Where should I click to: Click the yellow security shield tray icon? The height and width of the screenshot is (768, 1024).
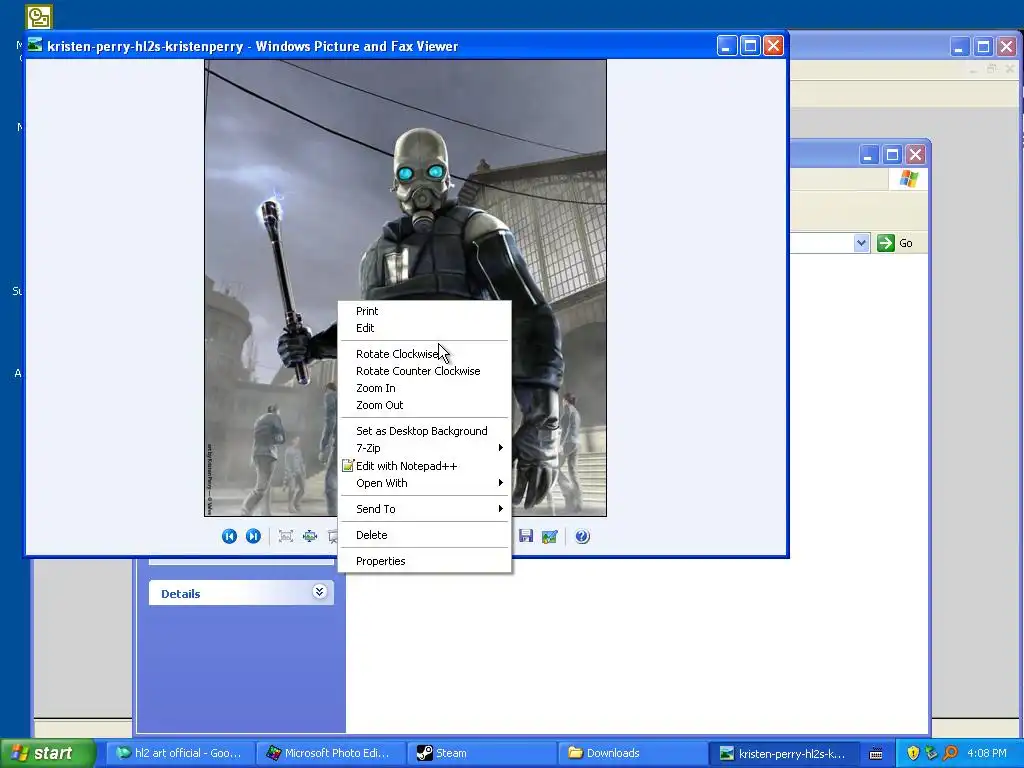pyautogui.click(x=913, y=753)
